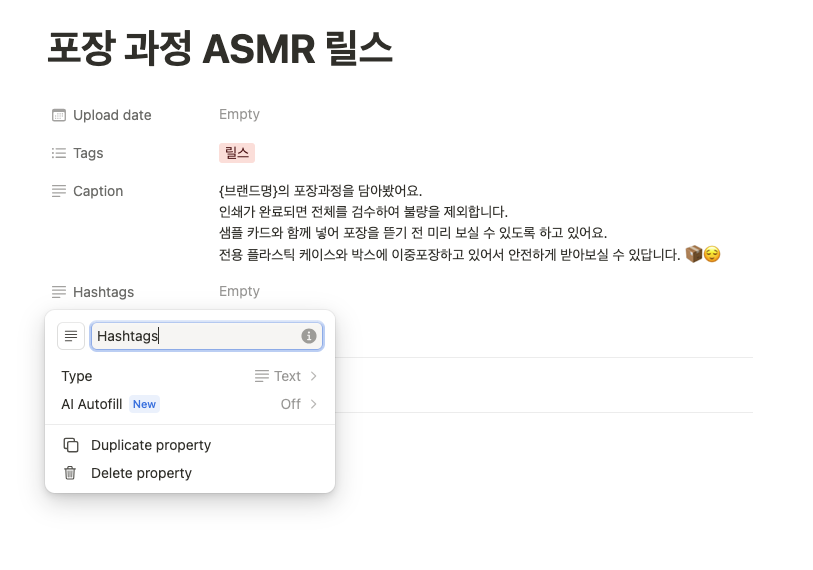Click the Caption text property icon
Viewport: 813px width, 570px height.
59,191
